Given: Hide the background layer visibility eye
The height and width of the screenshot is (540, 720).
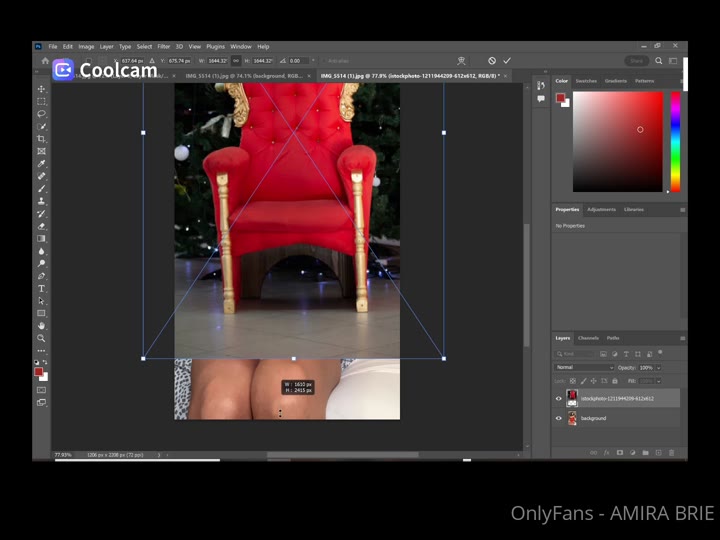Looking at the screenshot, I should pos(559,418).
